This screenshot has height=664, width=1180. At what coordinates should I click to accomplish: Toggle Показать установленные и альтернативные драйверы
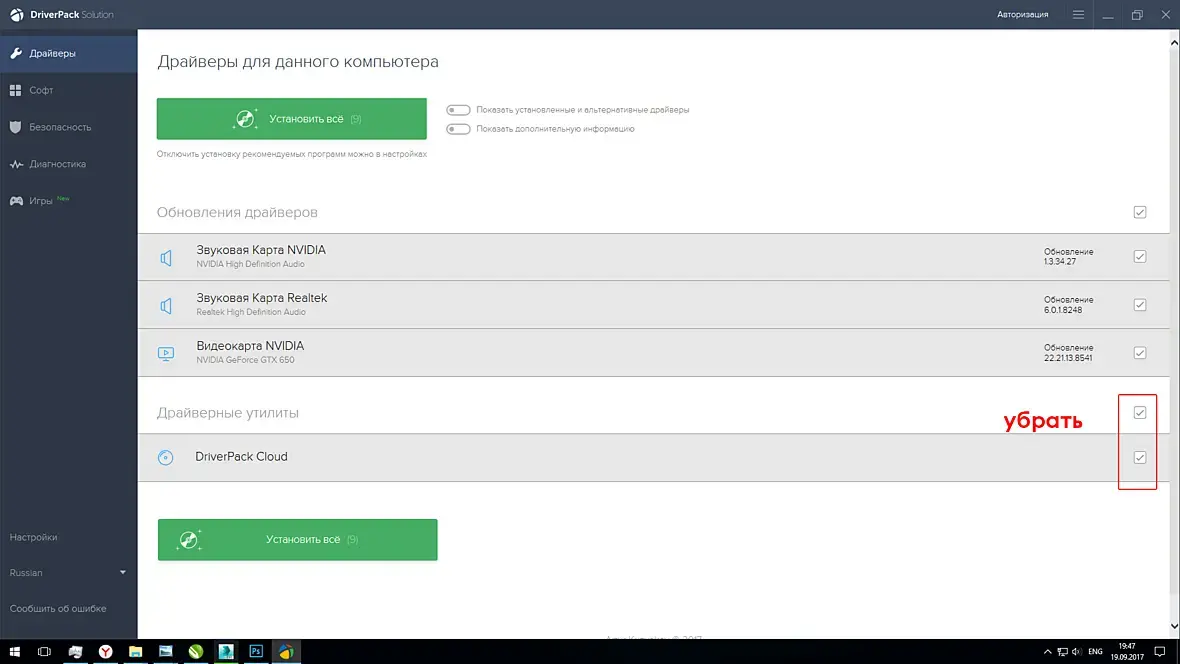coord(458,110)
